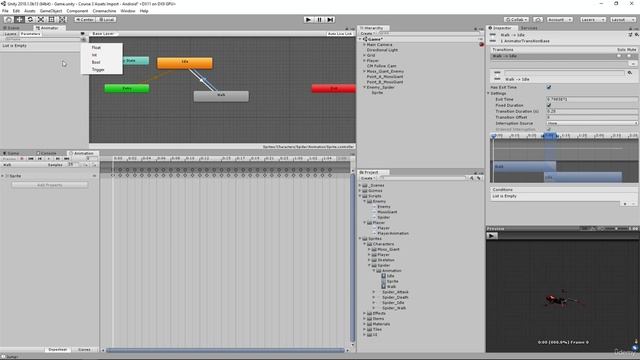Select the orange Idle state node
This screenshot has height=360, width=640.
pos(185,62)
